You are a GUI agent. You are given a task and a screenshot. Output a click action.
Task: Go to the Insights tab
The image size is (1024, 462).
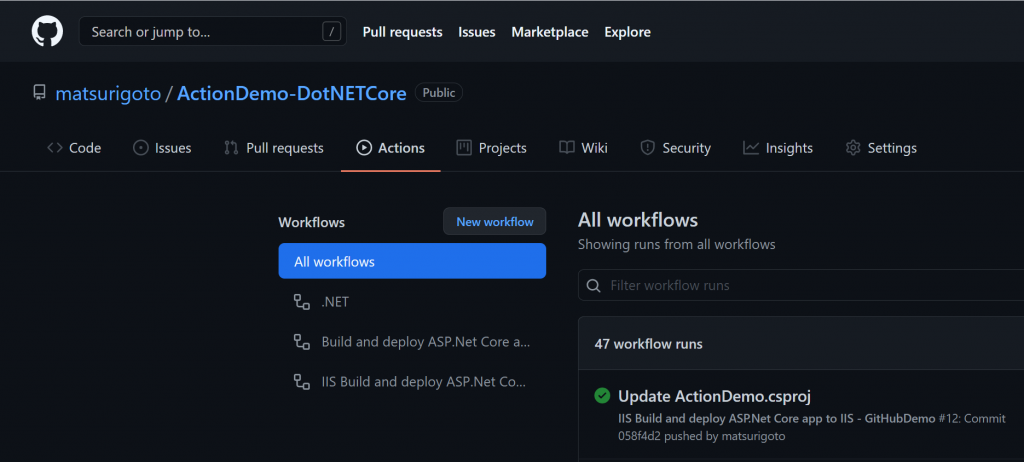coord(778,148)
